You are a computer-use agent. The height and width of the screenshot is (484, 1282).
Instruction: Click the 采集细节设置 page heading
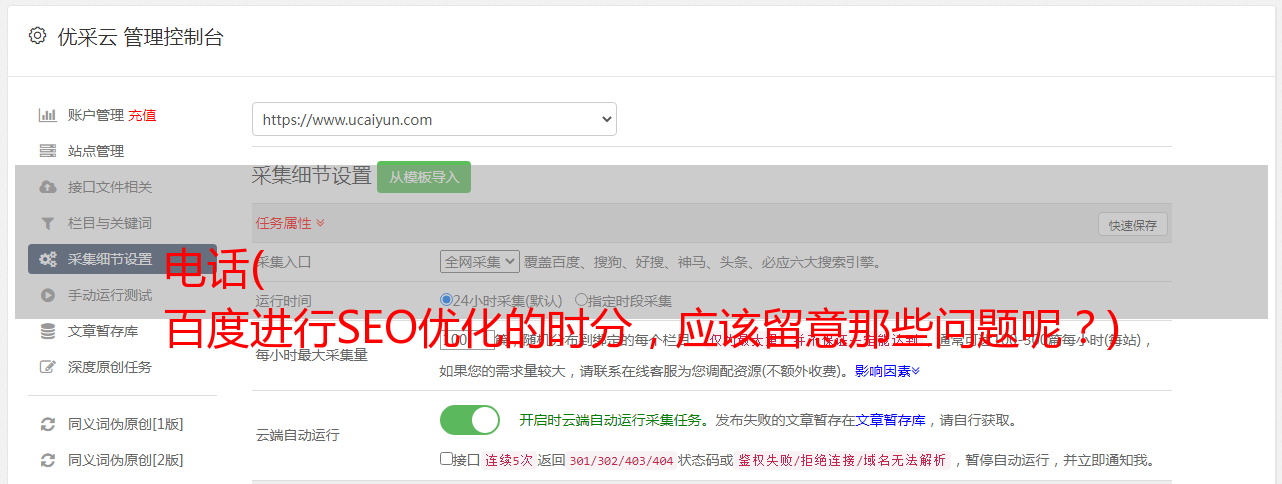[x=312, y=175]
